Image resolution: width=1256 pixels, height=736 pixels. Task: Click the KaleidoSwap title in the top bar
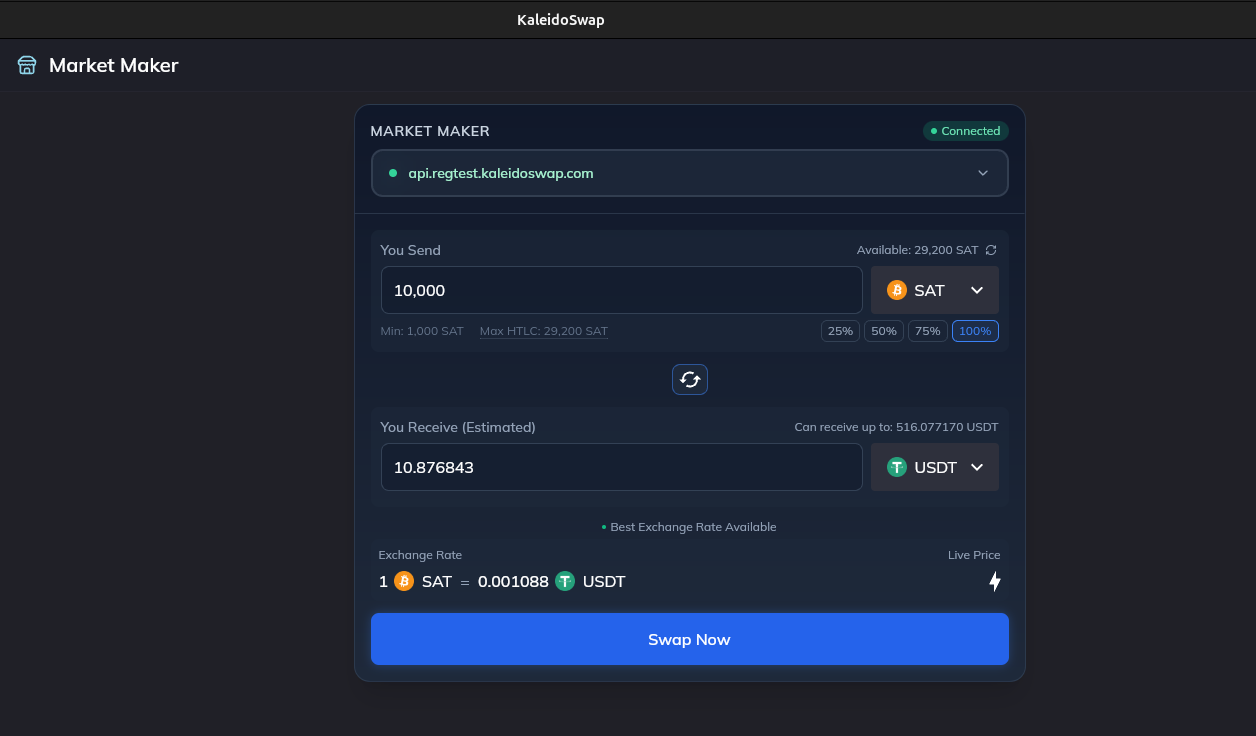point(560,18)
